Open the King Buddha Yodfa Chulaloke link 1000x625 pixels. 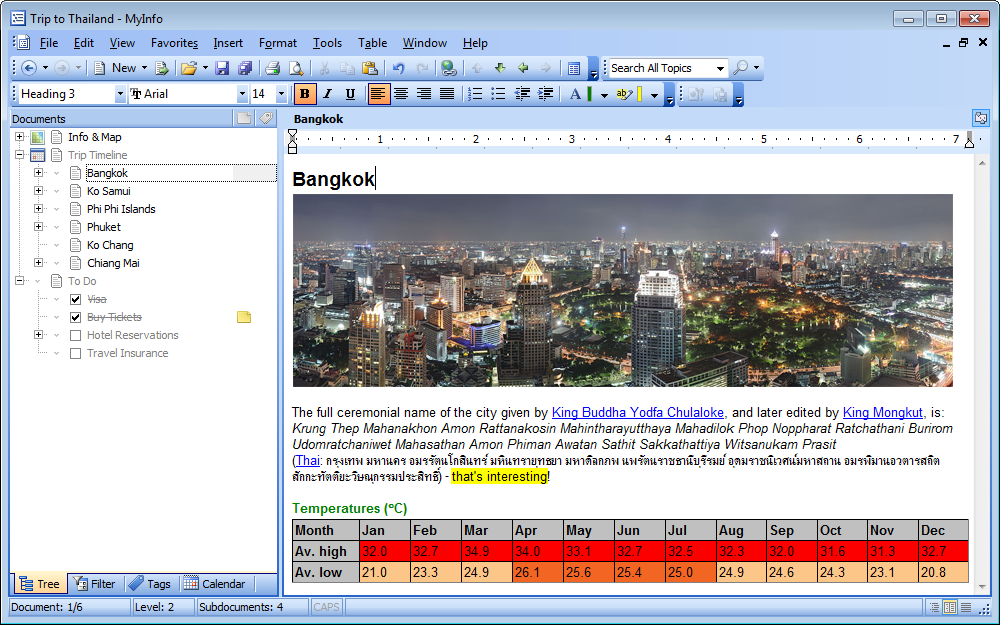[638, 412]
